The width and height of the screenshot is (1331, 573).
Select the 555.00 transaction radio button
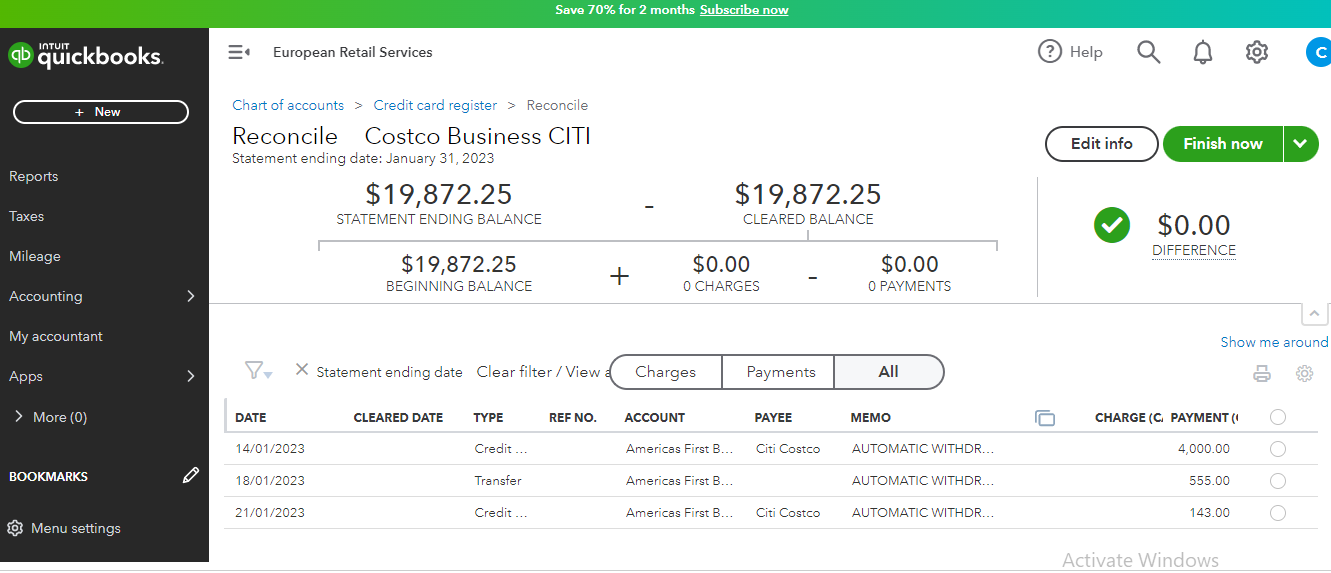(1277, 481)
